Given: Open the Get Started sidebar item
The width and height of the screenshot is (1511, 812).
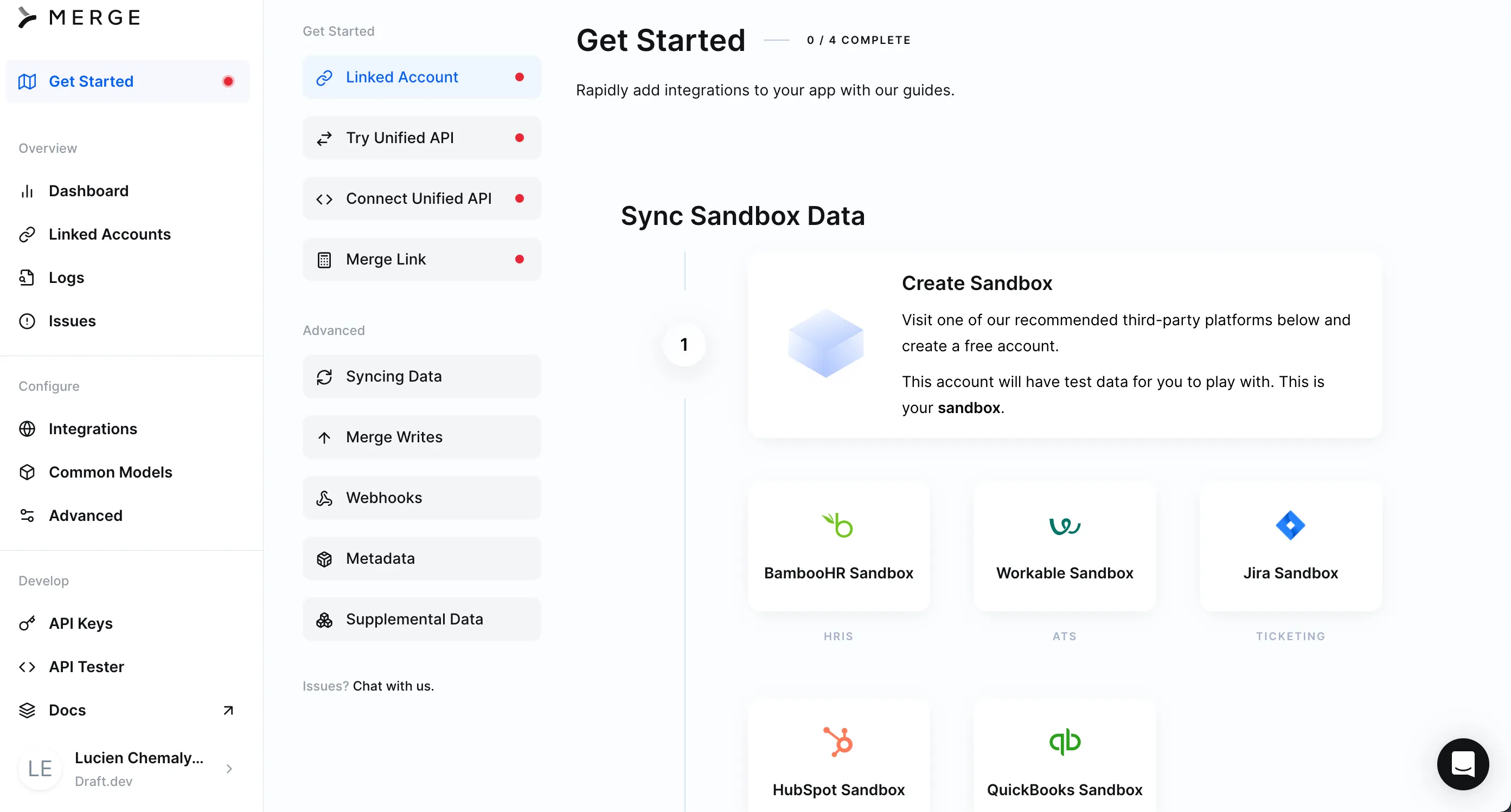Looking at the screenshot, I should pos(128,81).
